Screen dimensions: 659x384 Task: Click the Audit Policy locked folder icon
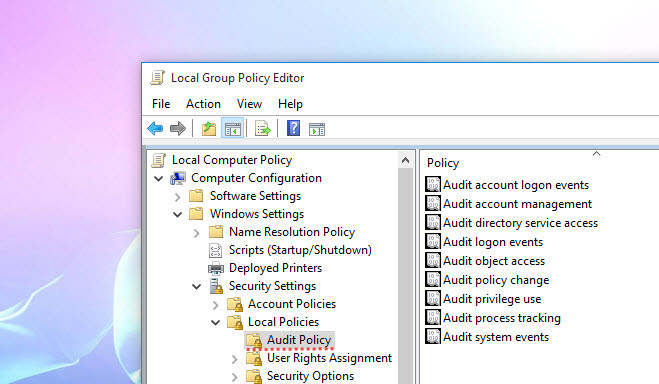click(254, 340)
